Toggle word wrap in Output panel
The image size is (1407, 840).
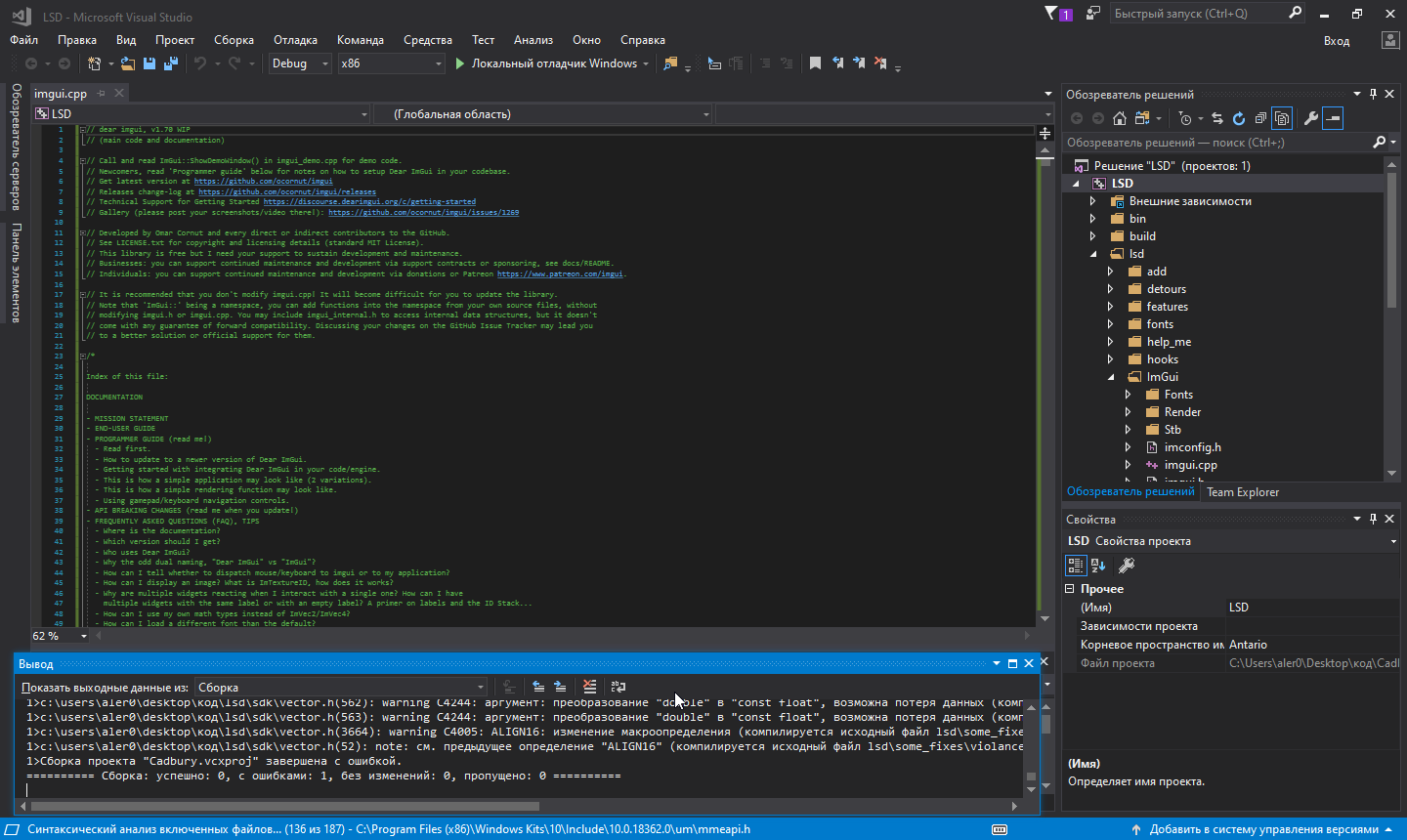tap(618, 687)
